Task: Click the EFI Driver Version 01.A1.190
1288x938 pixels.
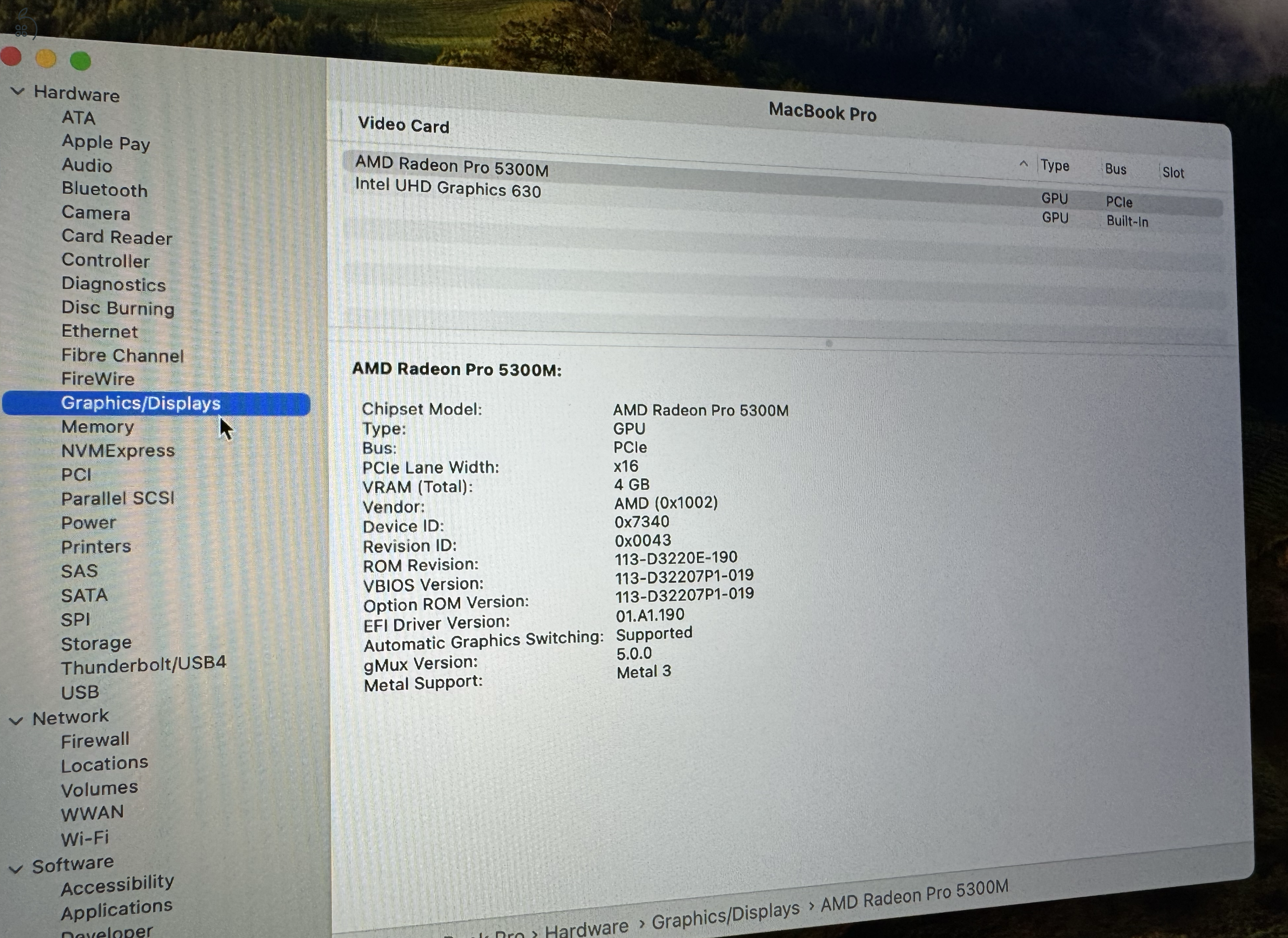Action: tap(650, 615)
